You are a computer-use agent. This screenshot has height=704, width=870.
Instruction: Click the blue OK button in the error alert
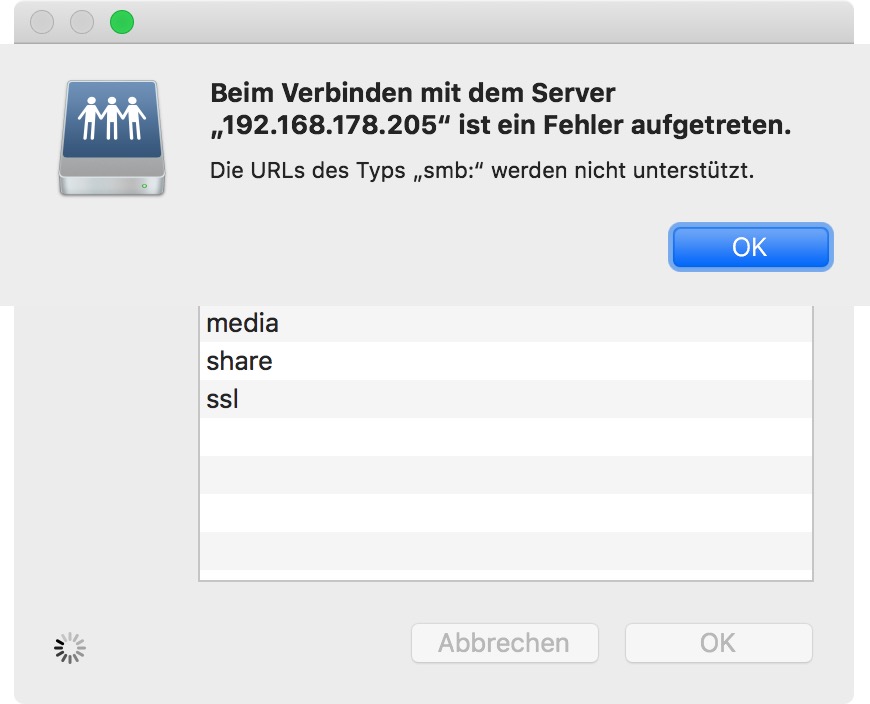tap(750, 247)
